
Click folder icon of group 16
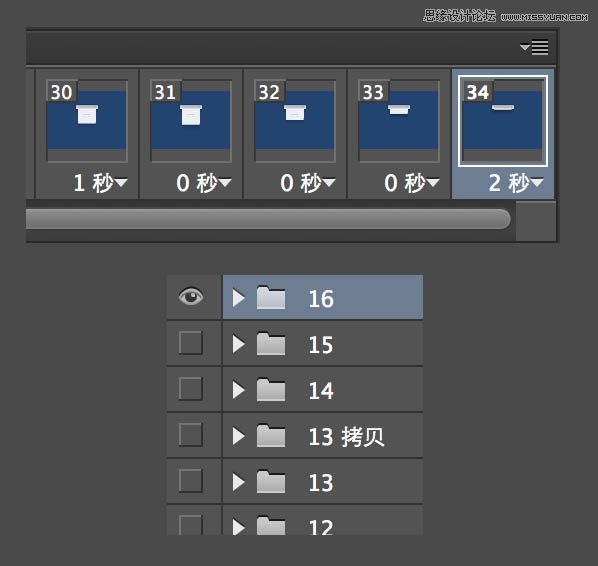pyautogui.click(x=271, y=297)
